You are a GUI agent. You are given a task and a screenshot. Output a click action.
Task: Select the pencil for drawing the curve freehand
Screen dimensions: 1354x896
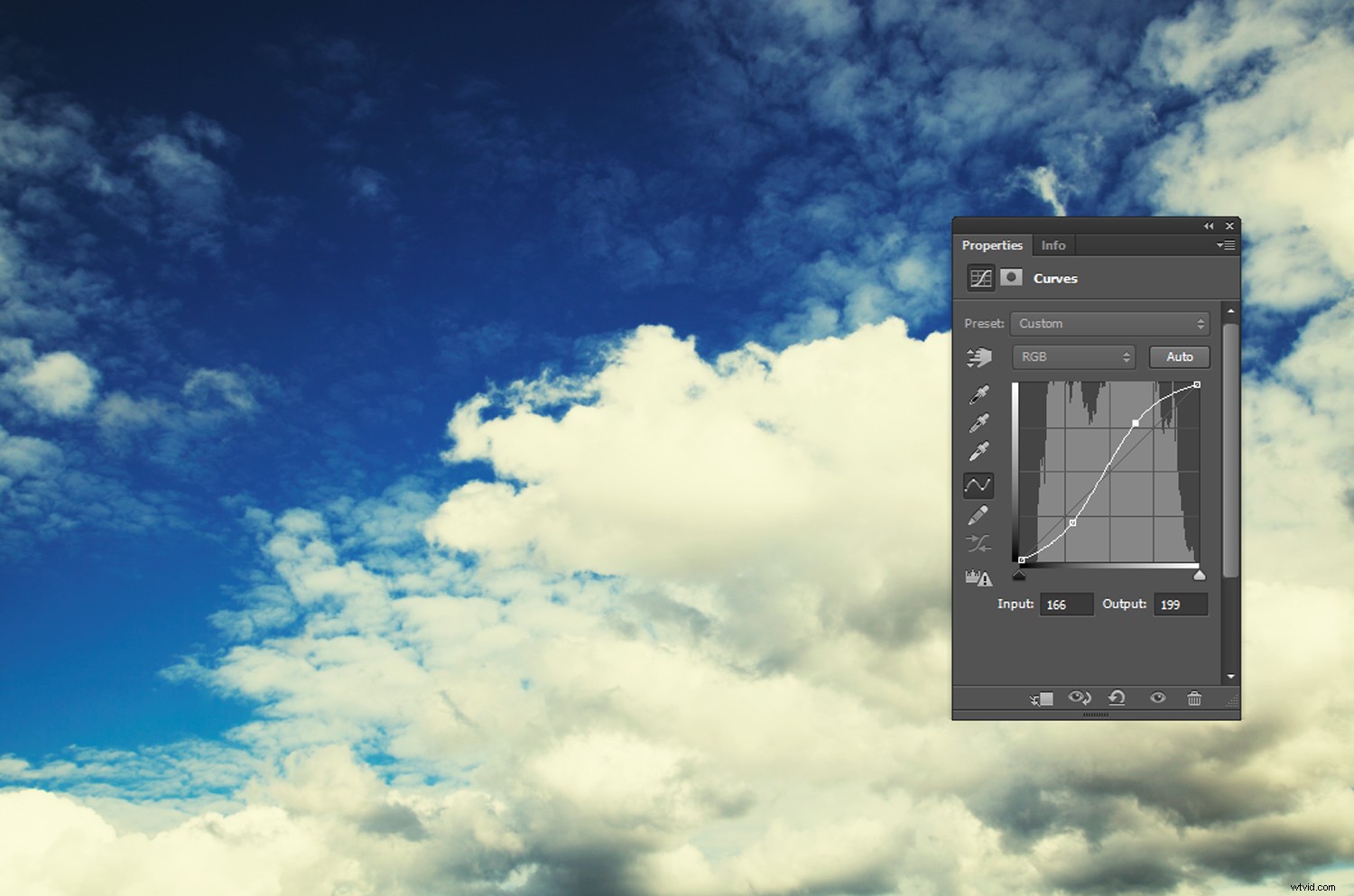[979, 514]
